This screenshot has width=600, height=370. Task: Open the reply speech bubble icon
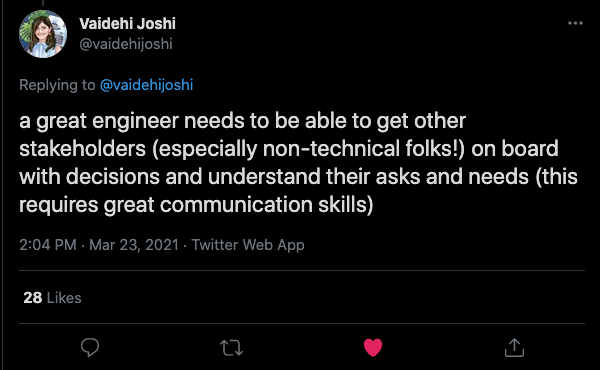tap(90, 347)
